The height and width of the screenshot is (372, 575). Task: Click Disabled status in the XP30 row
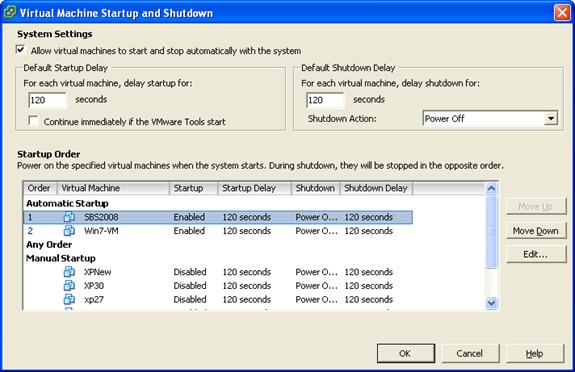pyautogui.click(x=190, y=286)
